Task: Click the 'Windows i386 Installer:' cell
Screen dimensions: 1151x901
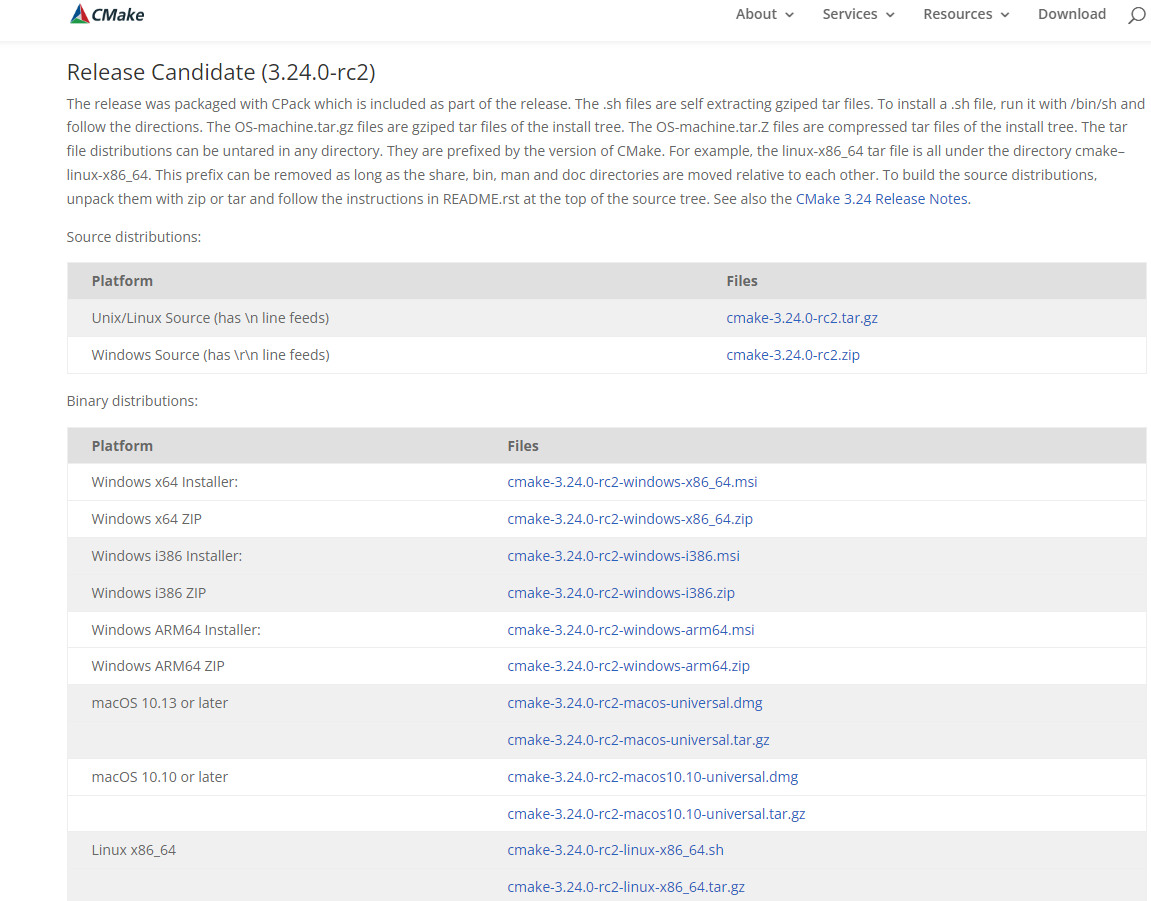Action: (x=167, y=556)
